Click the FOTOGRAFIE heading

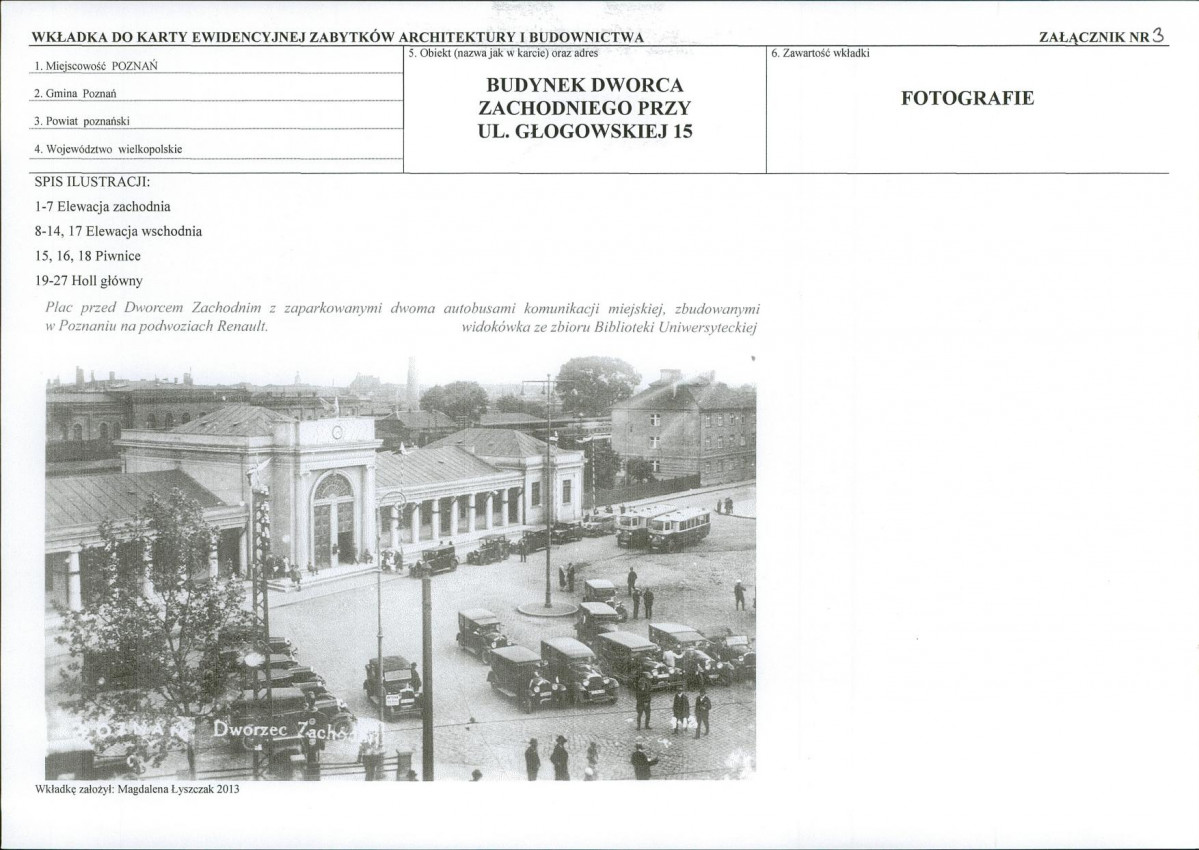coord(967,98)
